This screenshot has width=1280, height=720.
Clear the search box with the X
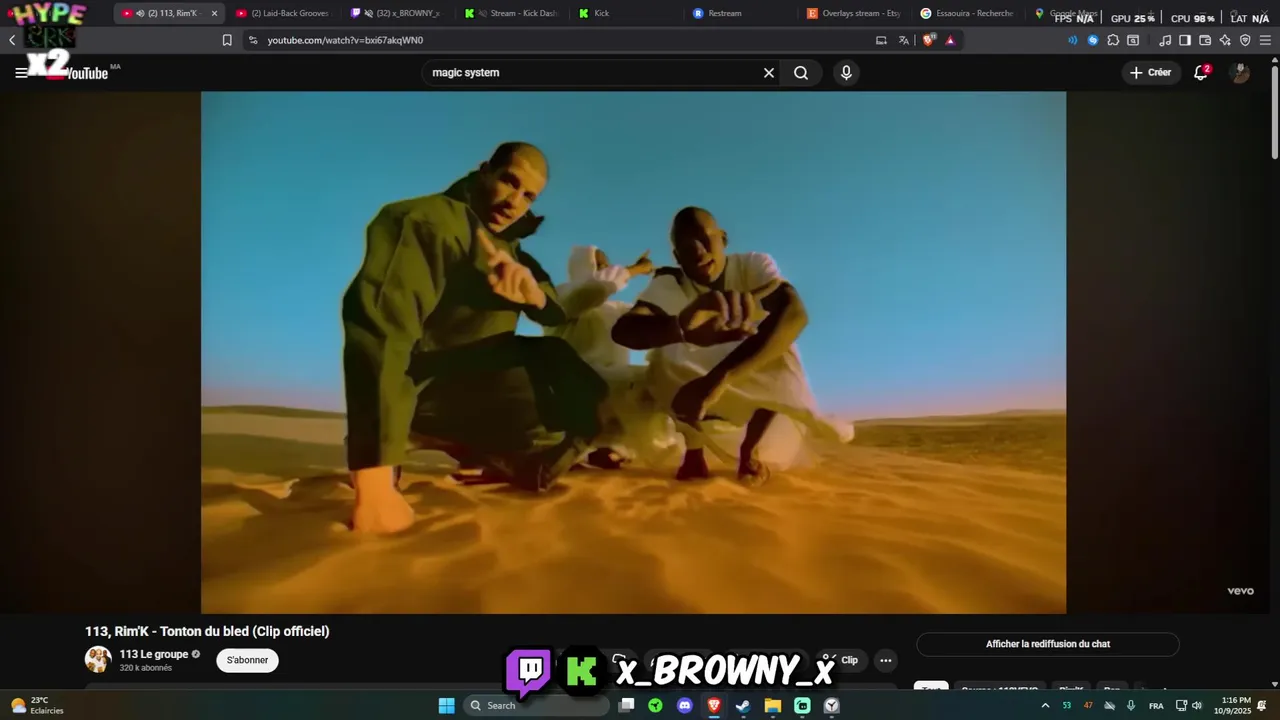click(x=769, y=72)
